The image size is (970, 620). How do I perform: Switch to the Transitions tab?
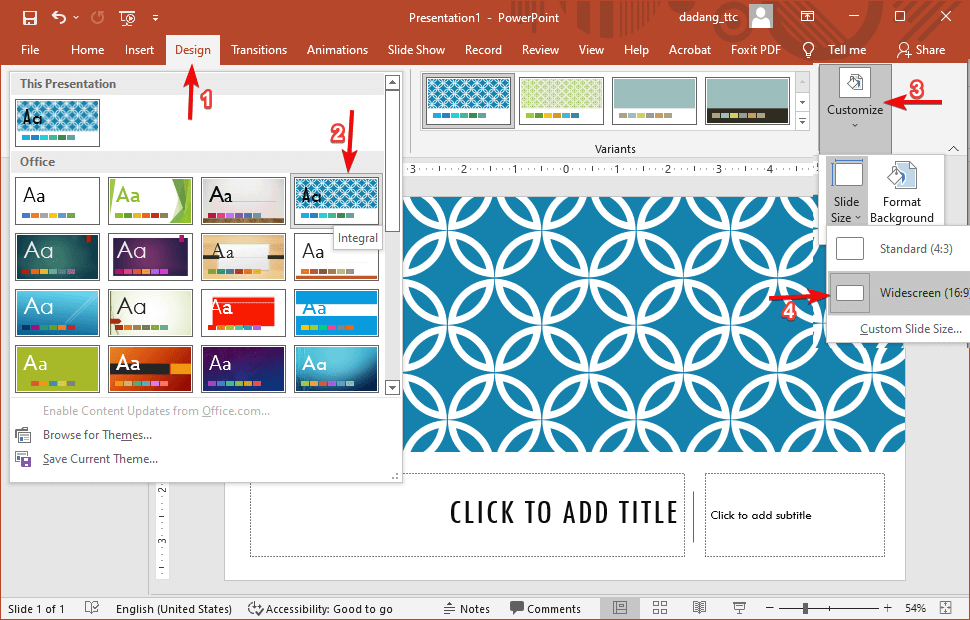(258, 49)
